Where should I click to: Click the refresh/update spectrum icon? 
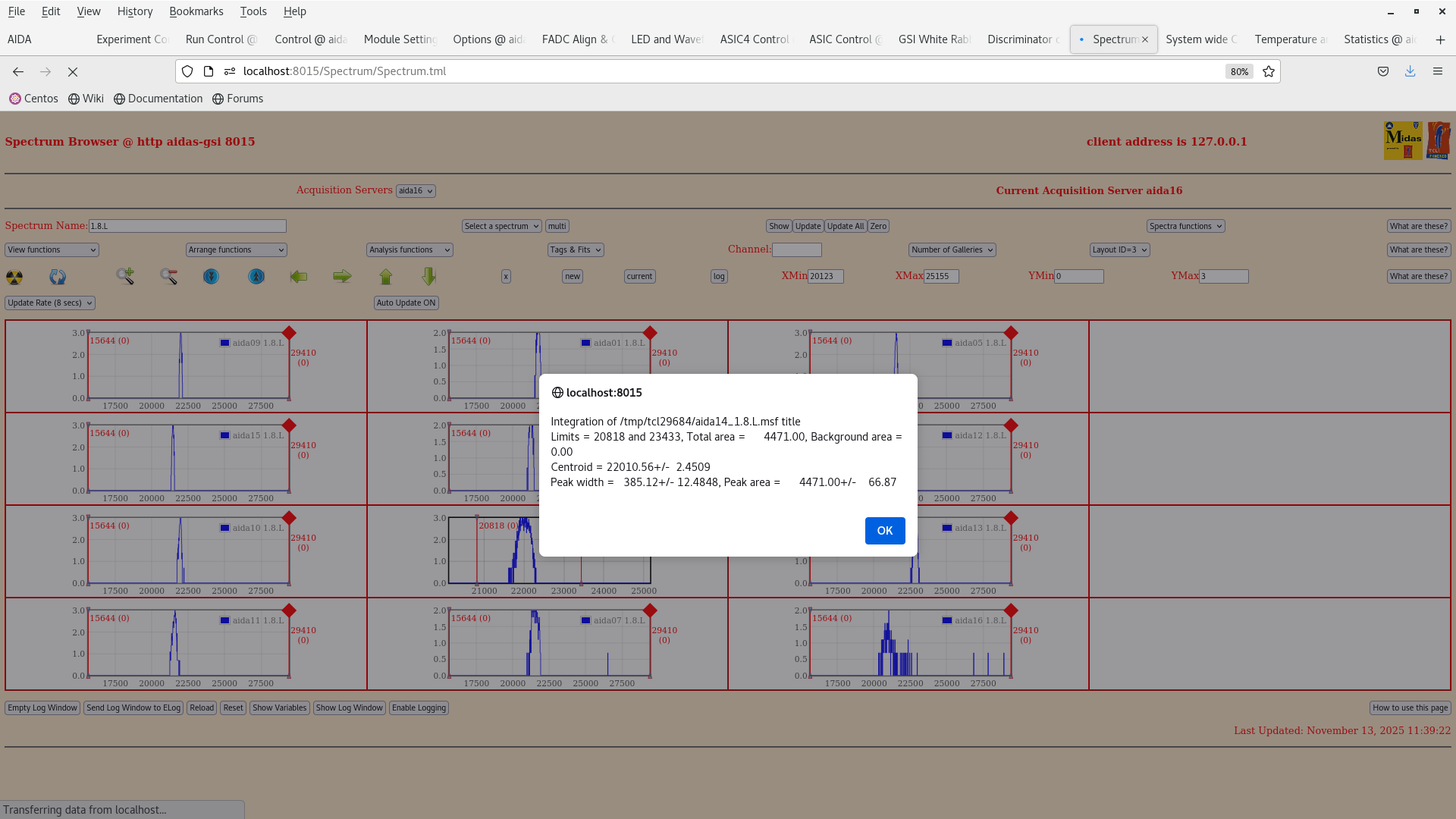(x=57, y=278)
